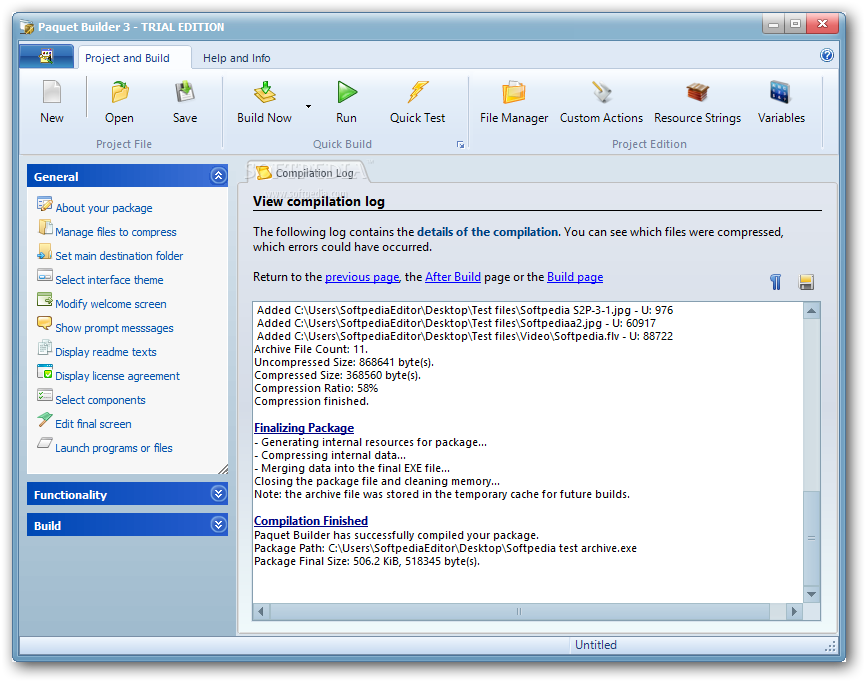Click the Finalizing Package heading link
This screenshot has height=682, width=866.
pos(304,428)
